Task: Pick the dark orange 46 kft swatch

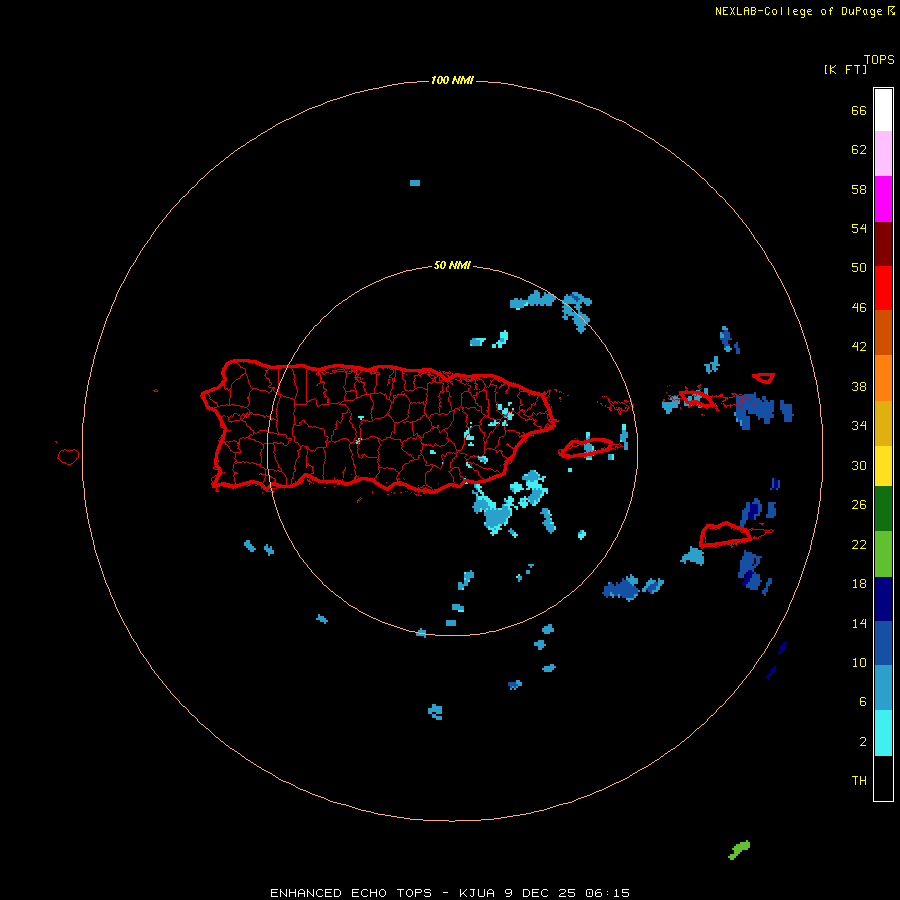Action: point(883,333)
